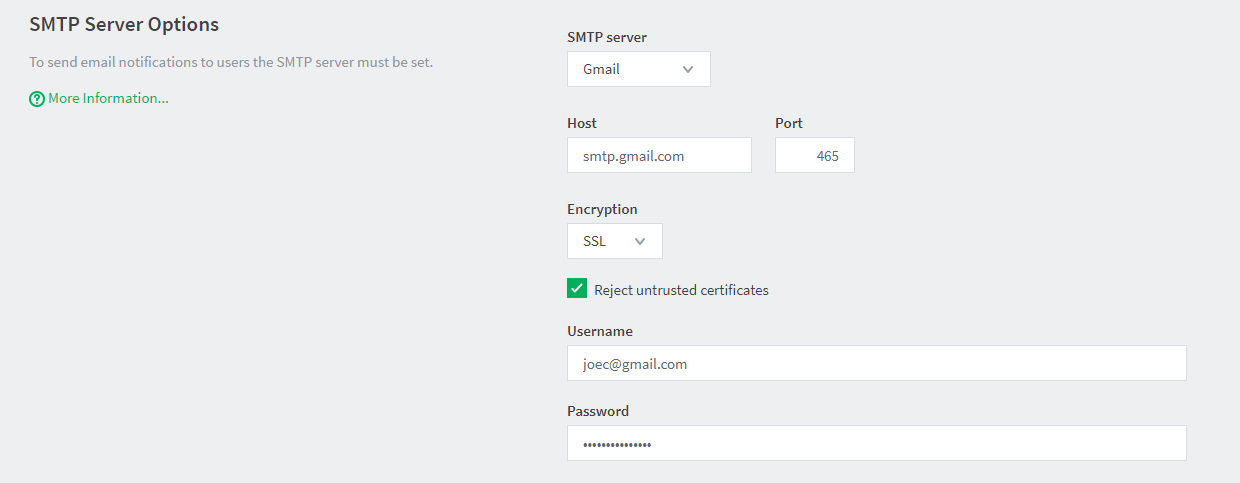The width and height of the screenshot is (1240, 483).
Task: Click the Password field label
Action: 598,411
